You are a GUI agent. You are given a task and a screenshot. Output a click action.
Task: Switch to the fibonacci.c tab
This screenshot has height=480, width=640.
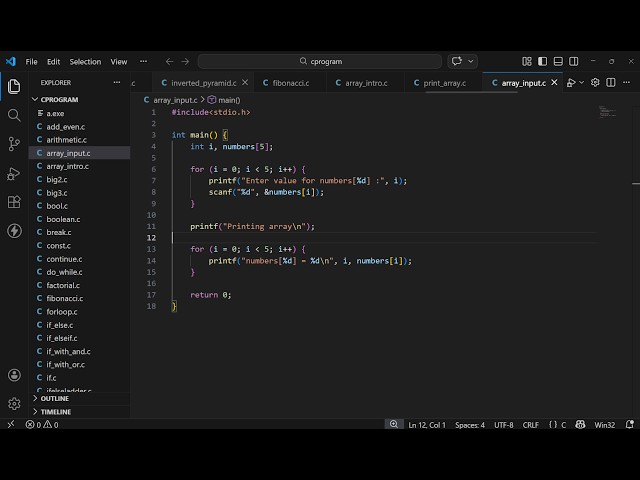pos(289,83)
